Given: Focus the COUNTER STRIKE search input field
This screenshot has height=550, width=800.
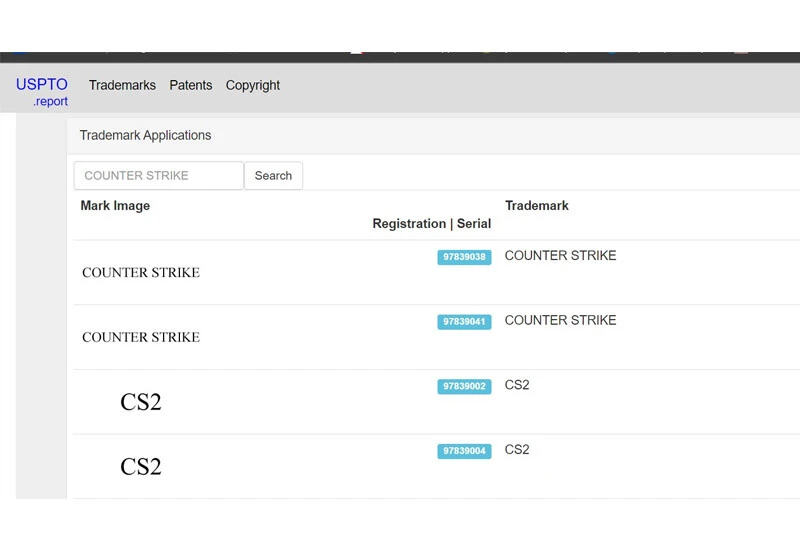Looking at the screenshot, I should point(159,176).
